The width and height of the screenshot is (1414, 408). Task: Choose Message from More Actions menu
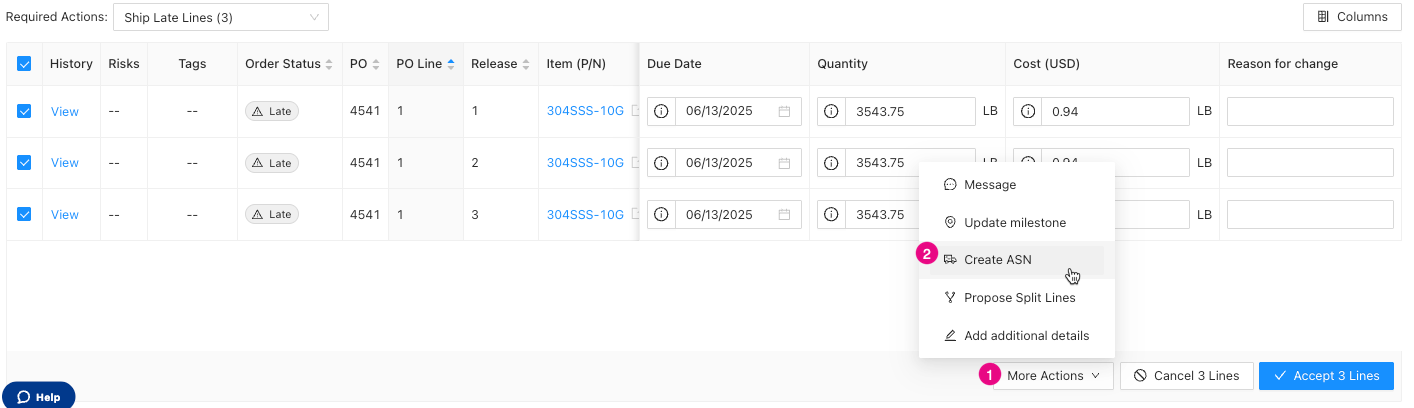[x=1017, y=185]
